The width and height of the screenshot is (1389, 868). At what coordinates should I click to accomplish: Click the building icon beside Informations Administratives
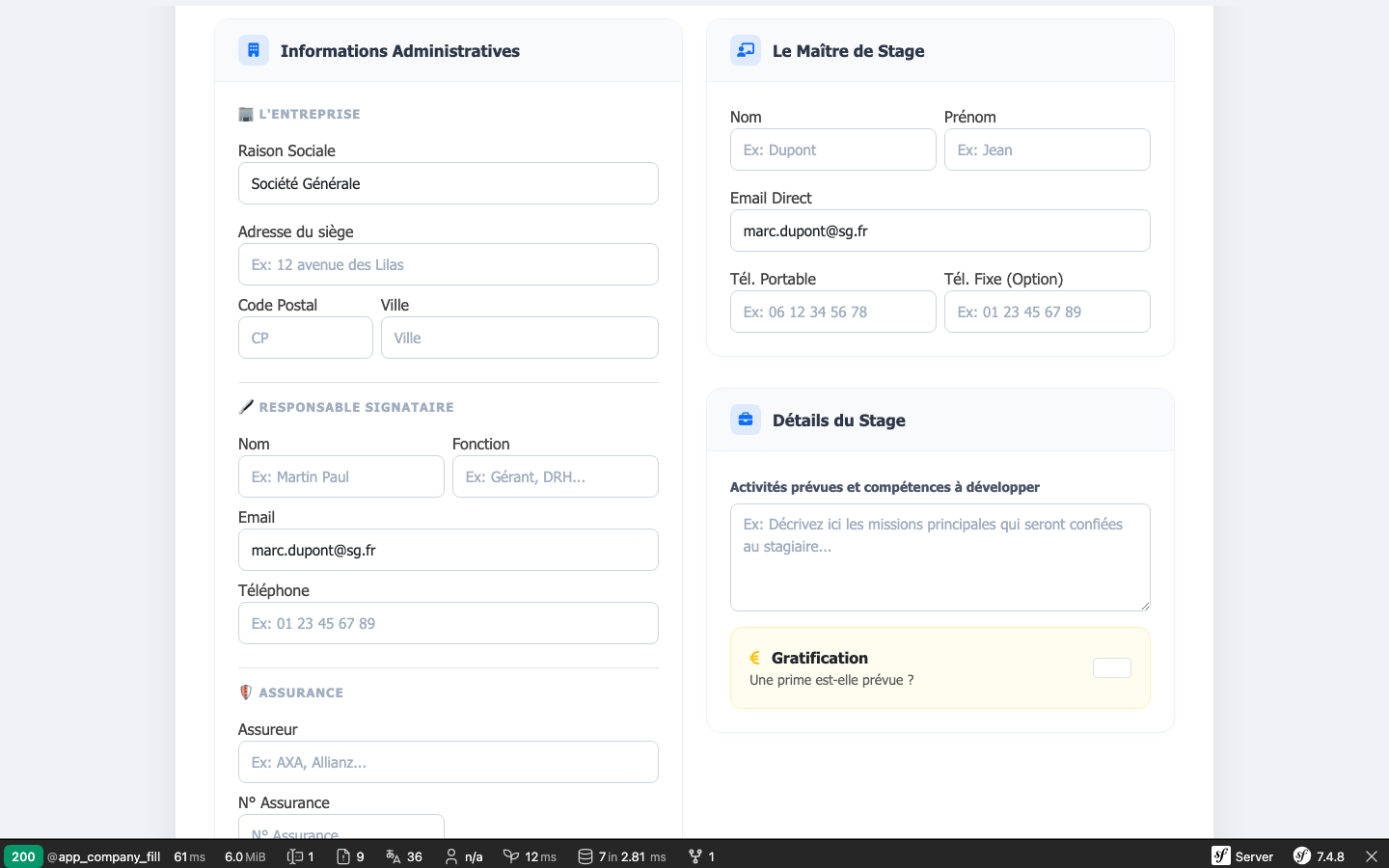tap(254, 50)
